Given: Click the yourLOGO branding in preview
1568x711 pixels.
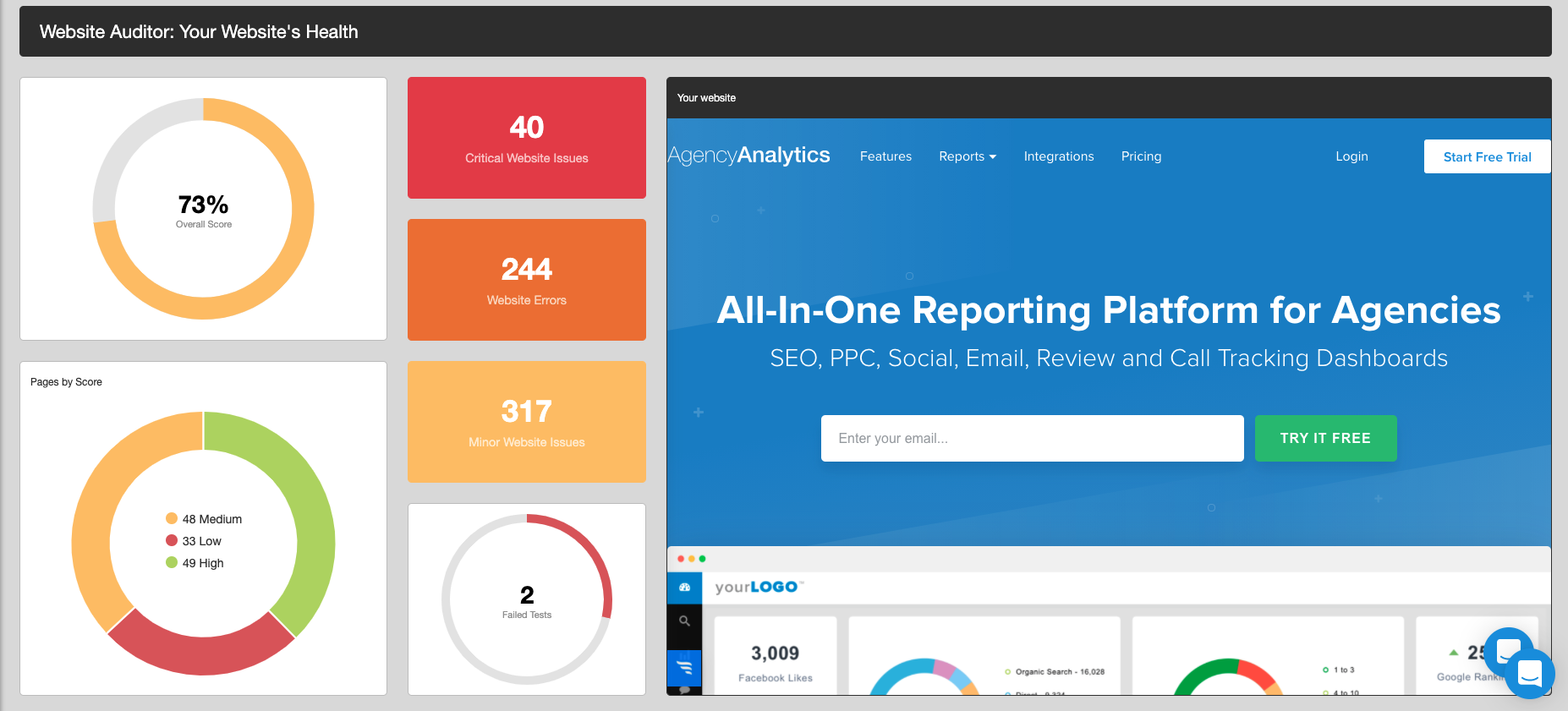Looking at the screenshot, I should pos(759,587).
